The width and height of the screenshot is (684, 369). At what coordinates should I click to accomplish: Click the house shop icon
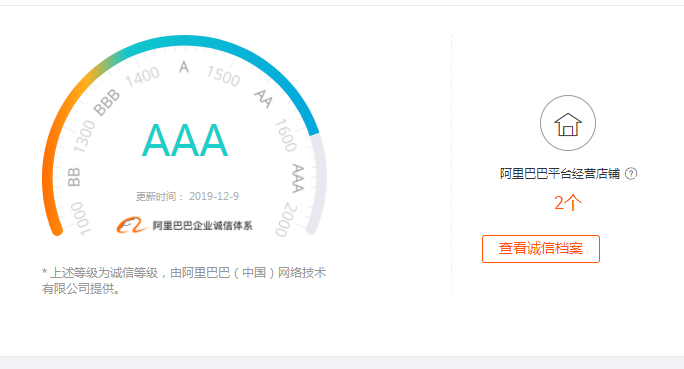(568, 123)
